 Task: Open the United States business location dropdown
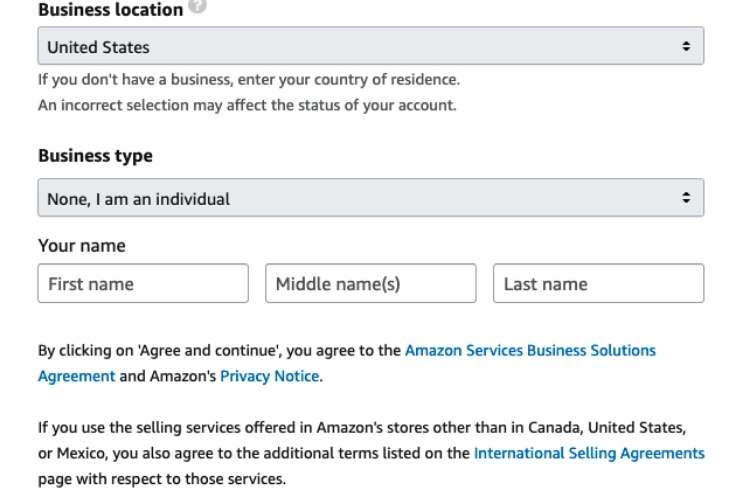pos(371,46)
